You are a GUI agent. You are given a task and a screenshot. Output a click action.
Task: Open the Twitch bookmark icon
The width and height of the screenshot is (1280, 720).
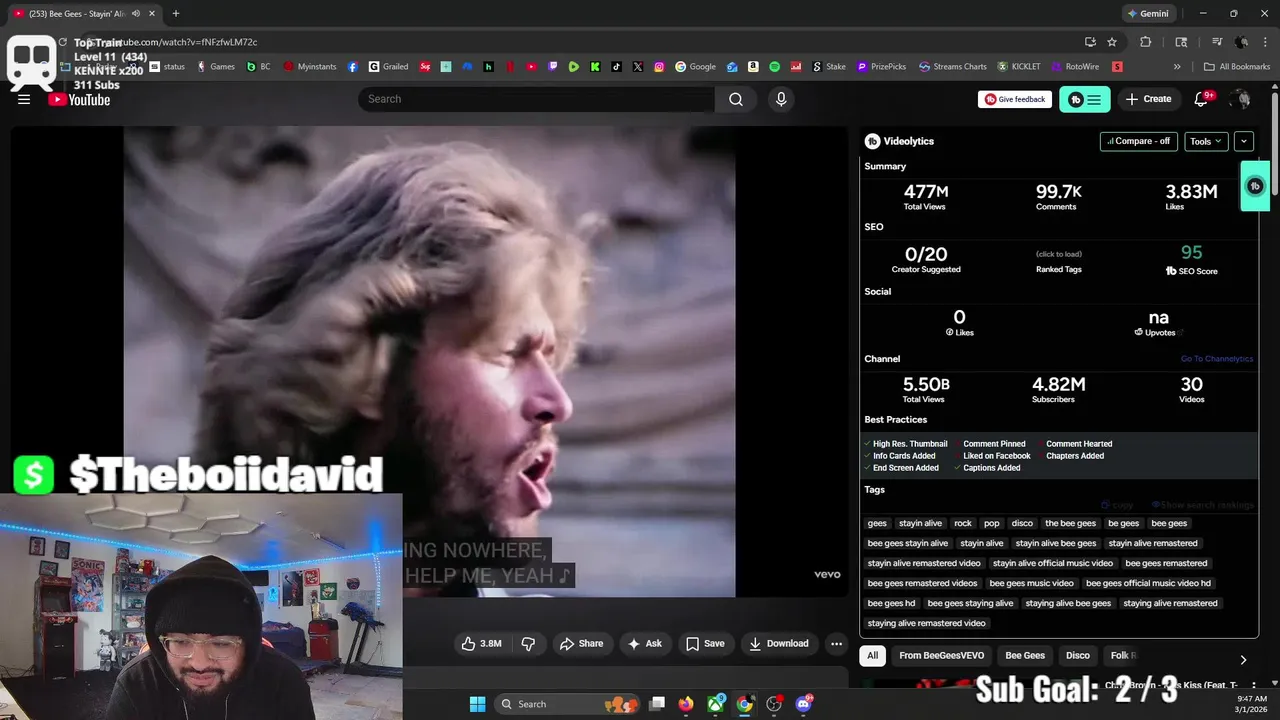553,67
